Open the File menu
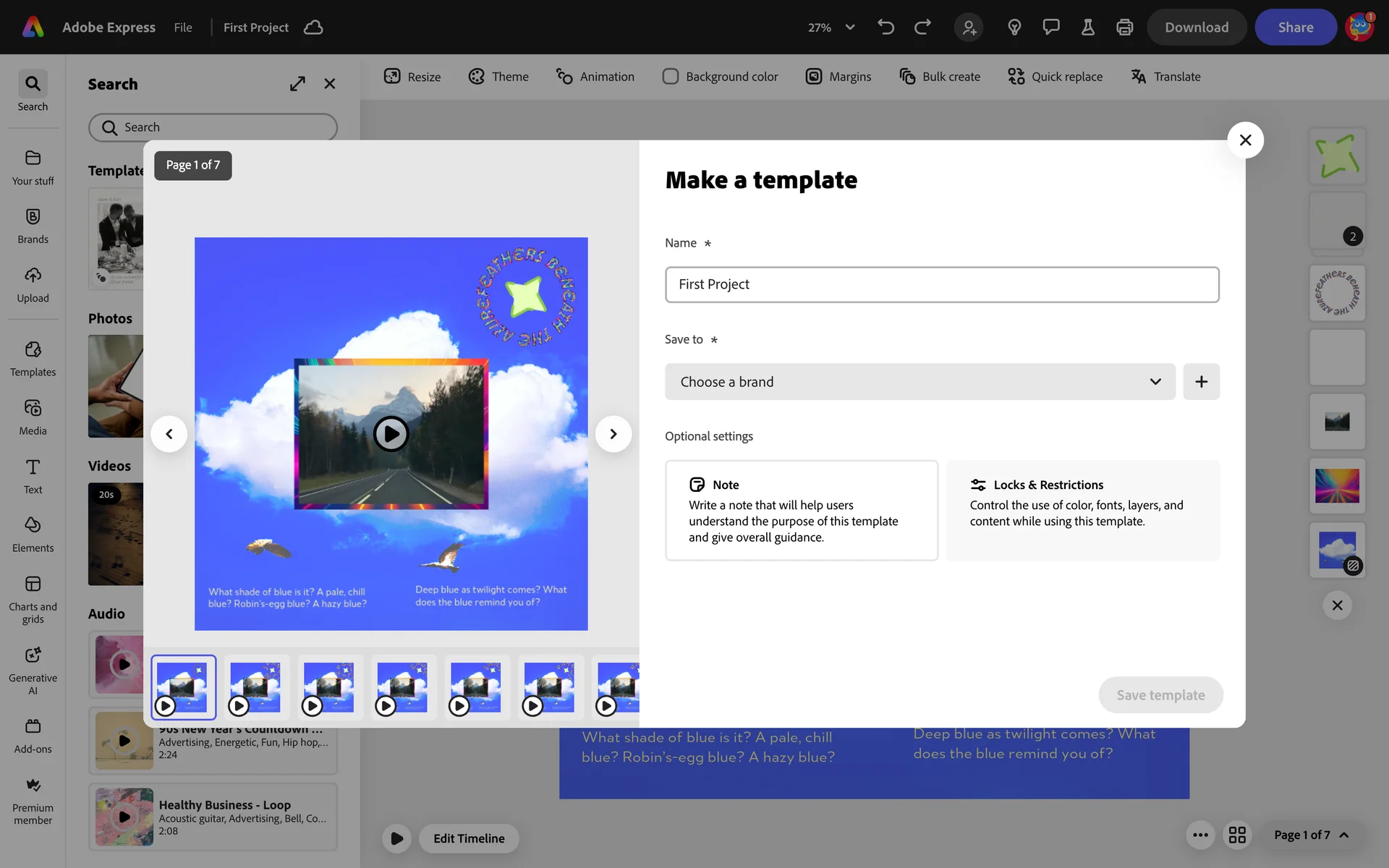Viewport: 1389px width, 868px height. tap(183, 27)
